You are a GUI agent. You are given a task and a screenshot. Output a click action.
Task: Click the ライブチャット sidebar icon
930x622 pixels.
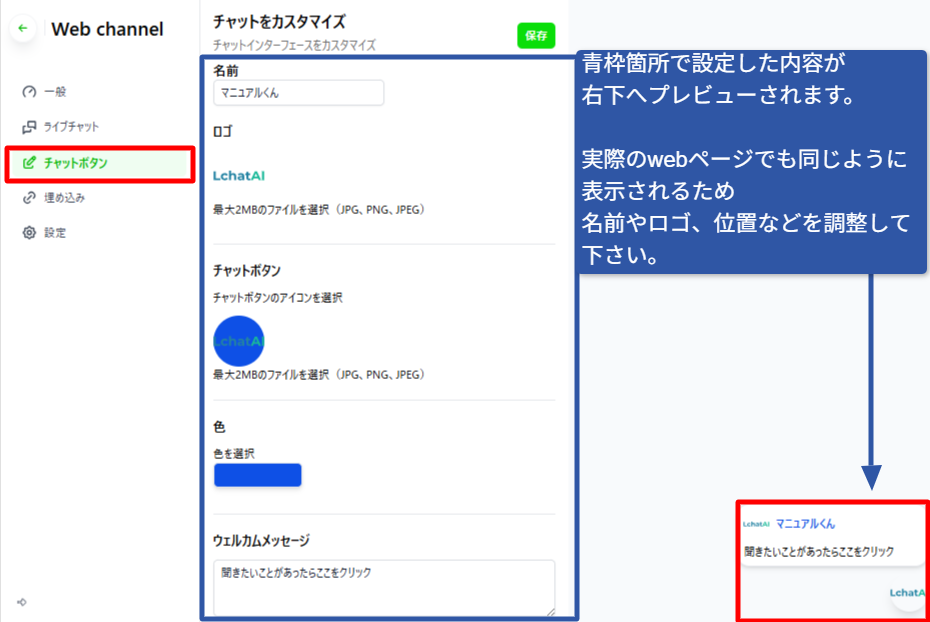pyautogui.click(x=29, y=127)
